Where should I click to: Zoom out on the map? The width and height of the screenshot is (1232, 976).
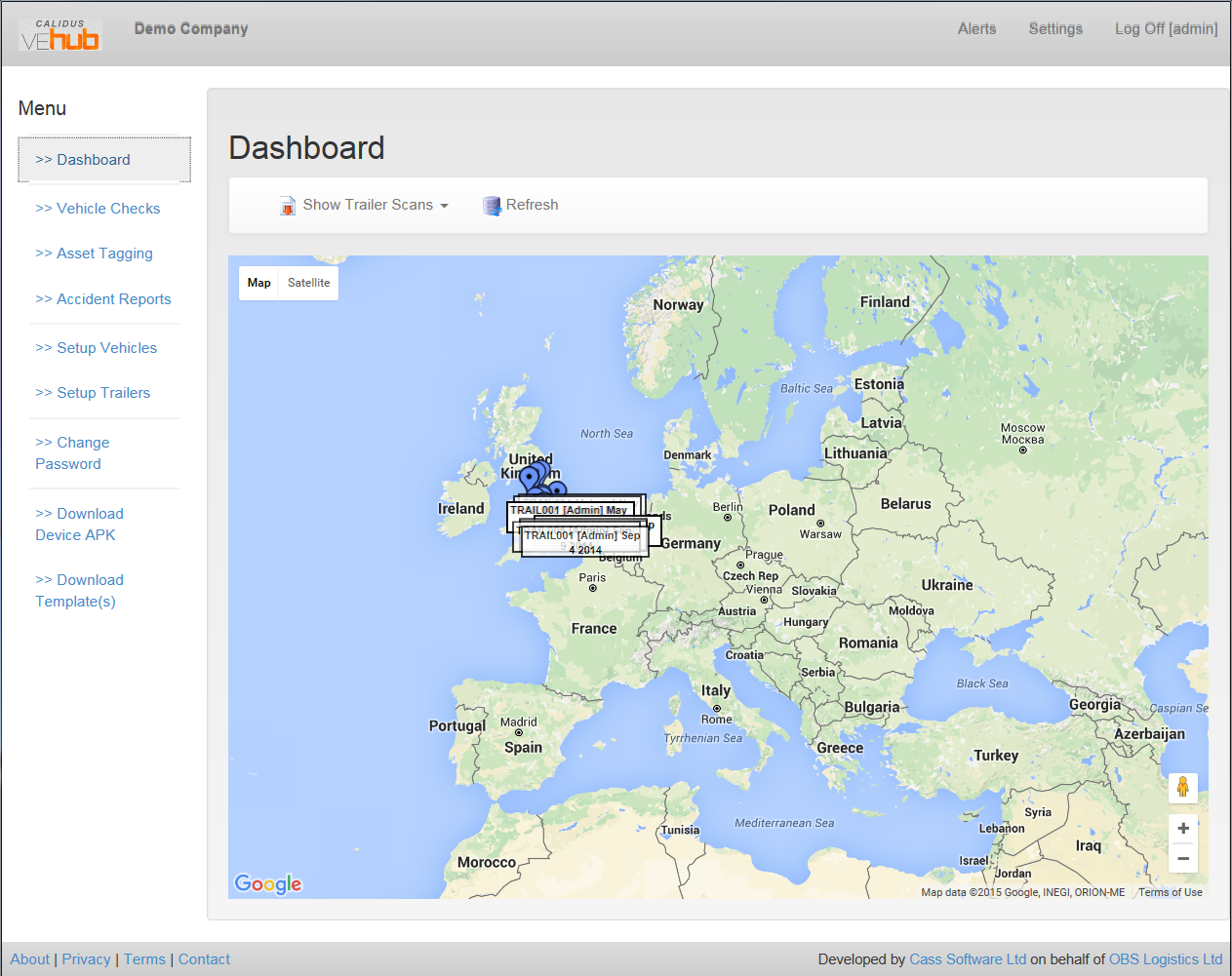coord(1182,859)
